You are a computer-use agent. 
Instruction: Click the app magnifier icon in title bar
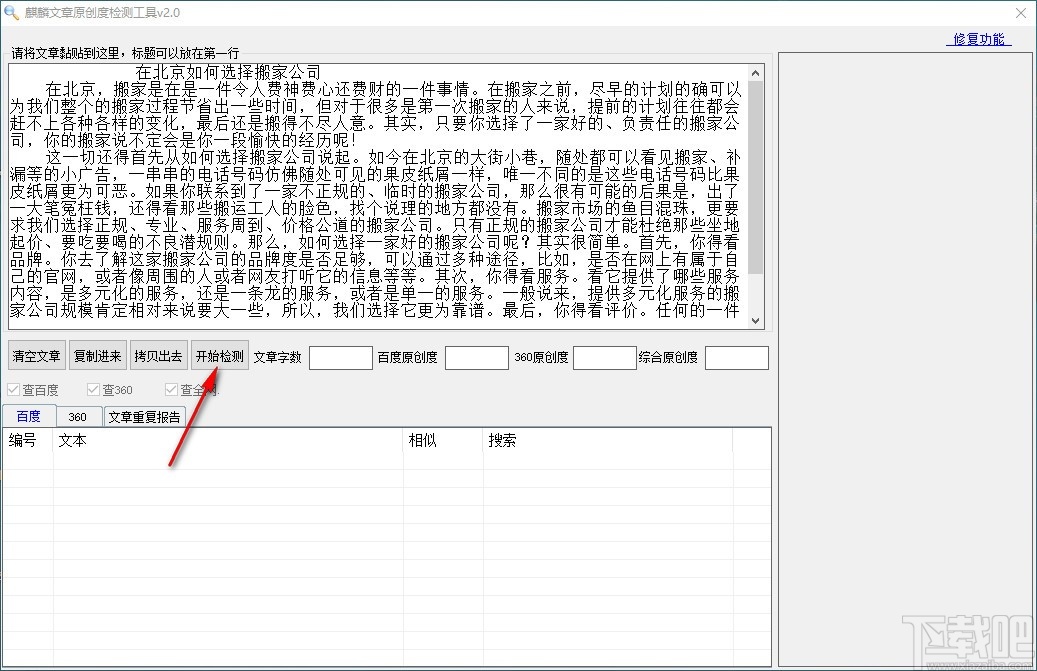[11, 12]
